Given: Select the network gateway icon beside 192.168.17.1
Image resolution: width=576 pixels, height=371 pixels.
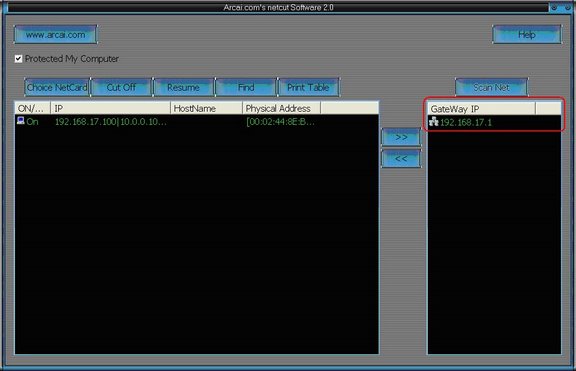Looking at the screenshot, I should tap(434, 121).
